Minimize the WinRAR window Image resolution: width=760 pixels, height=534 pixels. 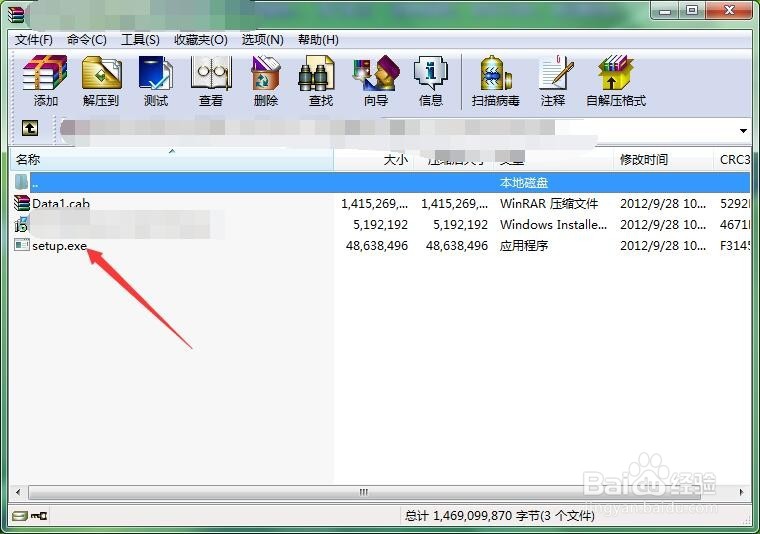[x=665, y=10]
